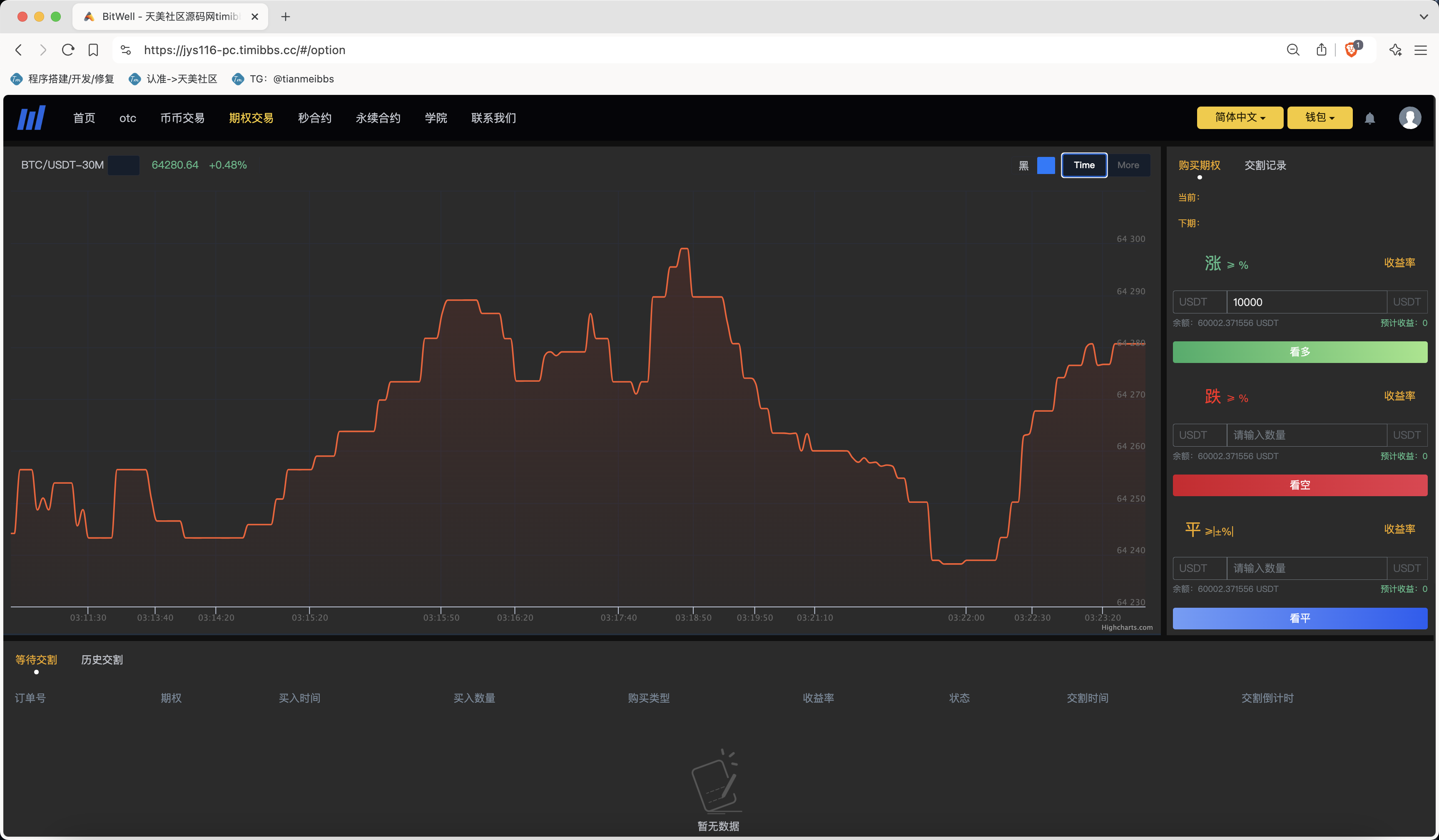The image size is (1439, 840).
Task: Click the bell notification icon
Action: [1370, 118]
